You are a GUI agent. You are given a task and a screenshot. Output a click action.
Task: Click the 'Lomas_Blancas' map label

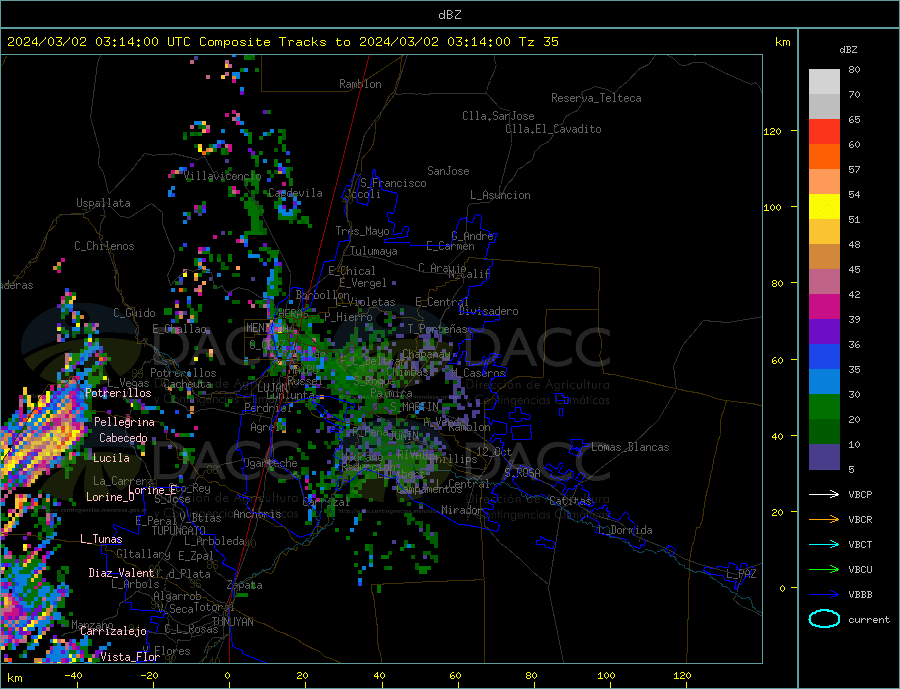tap(630, 447)
